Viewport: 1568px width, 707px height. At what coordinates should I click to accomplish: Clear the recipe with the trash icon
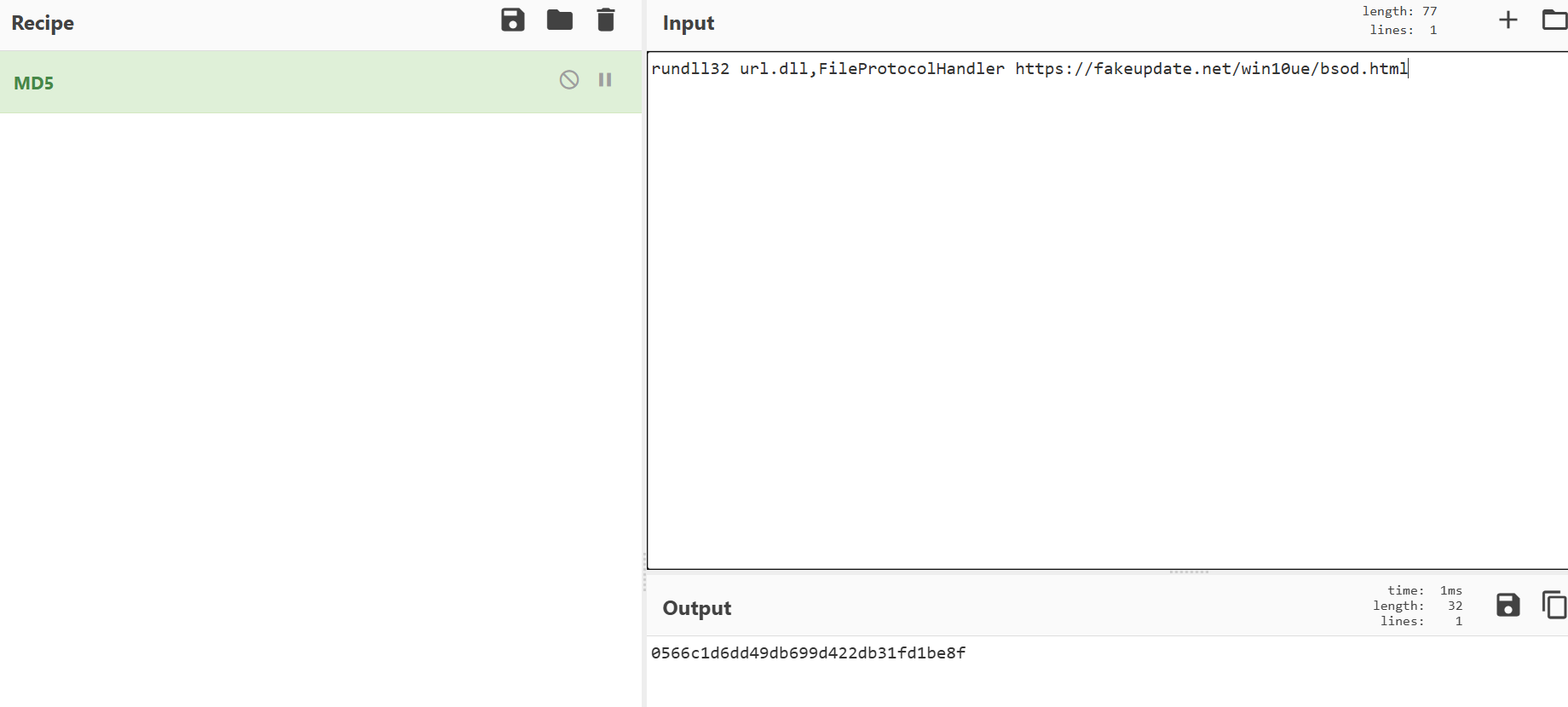(605, 20)
